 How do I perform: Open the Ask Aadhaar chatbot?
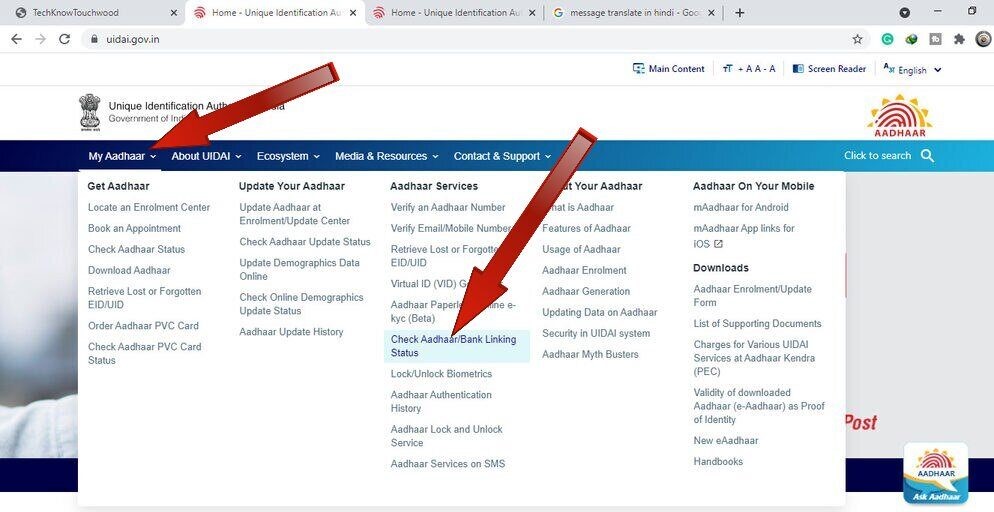click(936, 473)
